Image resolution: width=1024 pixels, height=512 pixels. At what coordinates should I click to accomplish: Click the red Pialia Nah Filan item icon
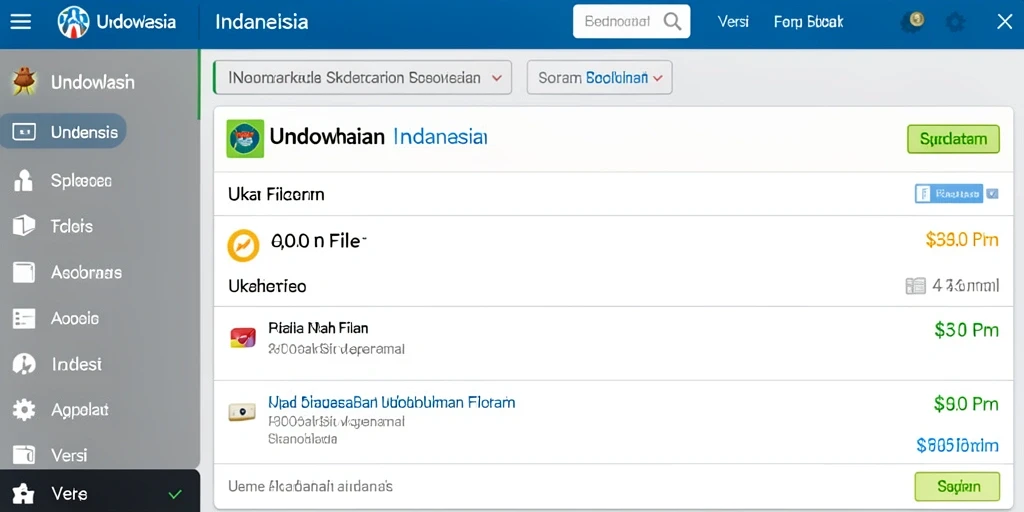pyautogui.click(x=243, y=337)
